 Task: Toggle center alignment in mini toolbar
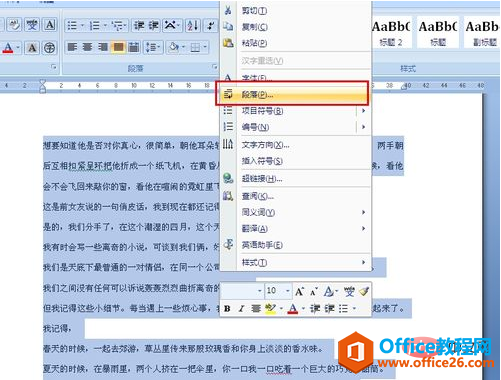[x=256, y=309]
